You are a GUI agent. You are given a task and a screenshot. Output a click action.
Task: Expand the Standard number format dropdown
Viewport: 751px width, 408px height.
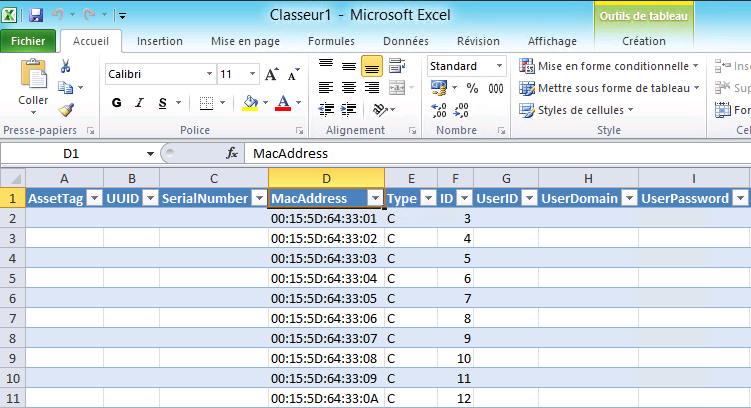499,66
